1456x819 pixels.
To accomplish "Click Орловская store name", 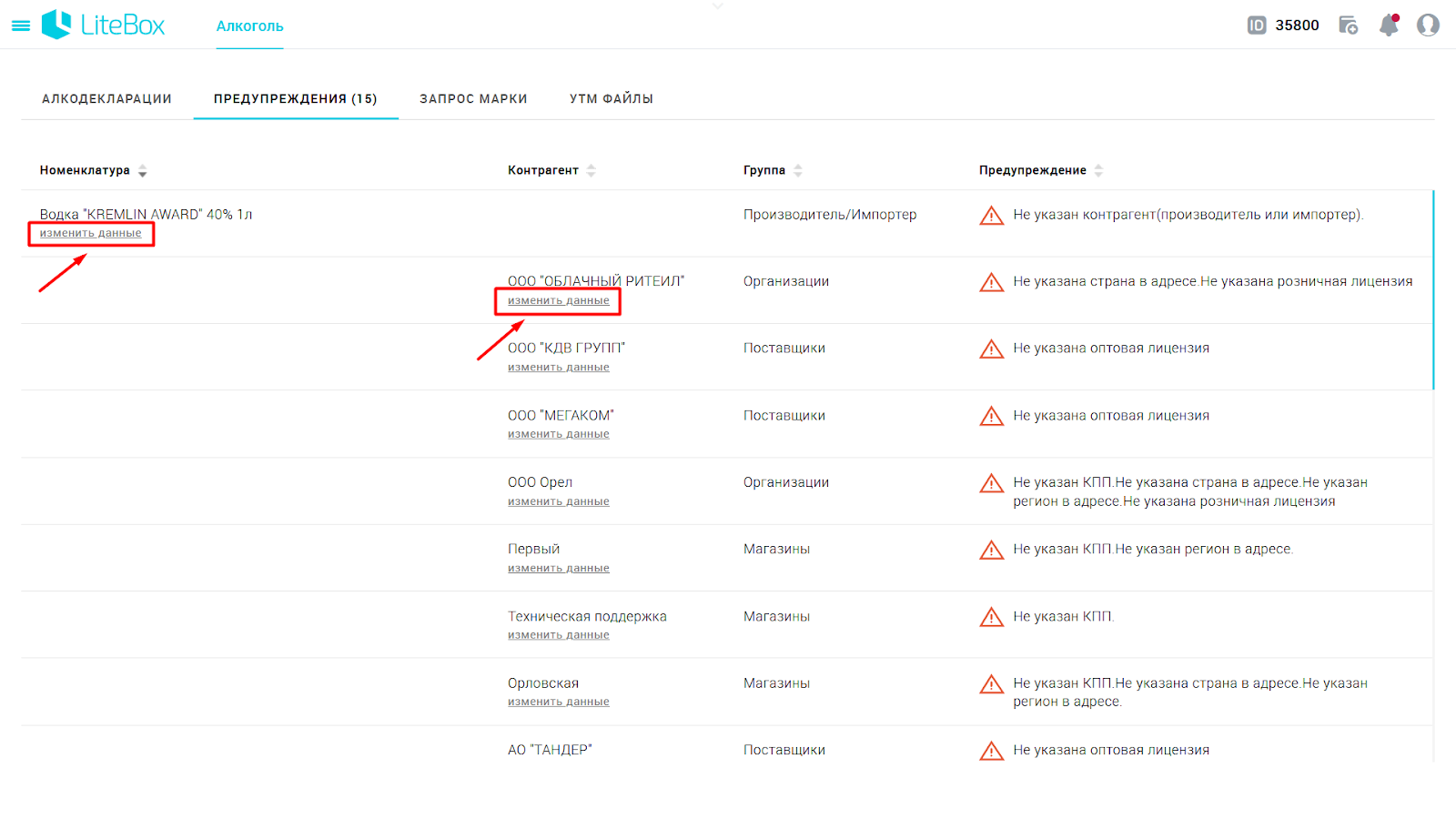I will coord(543,683).
